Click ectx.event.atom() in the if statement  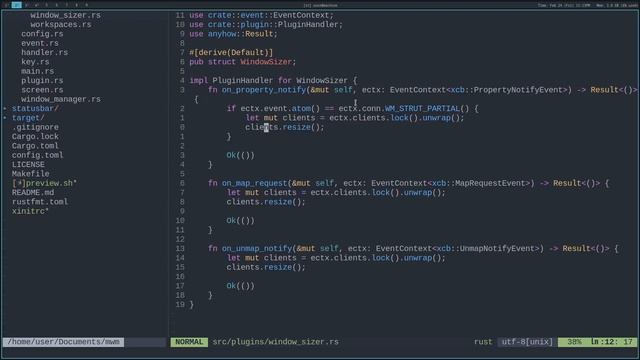click(x=280, y=109)
